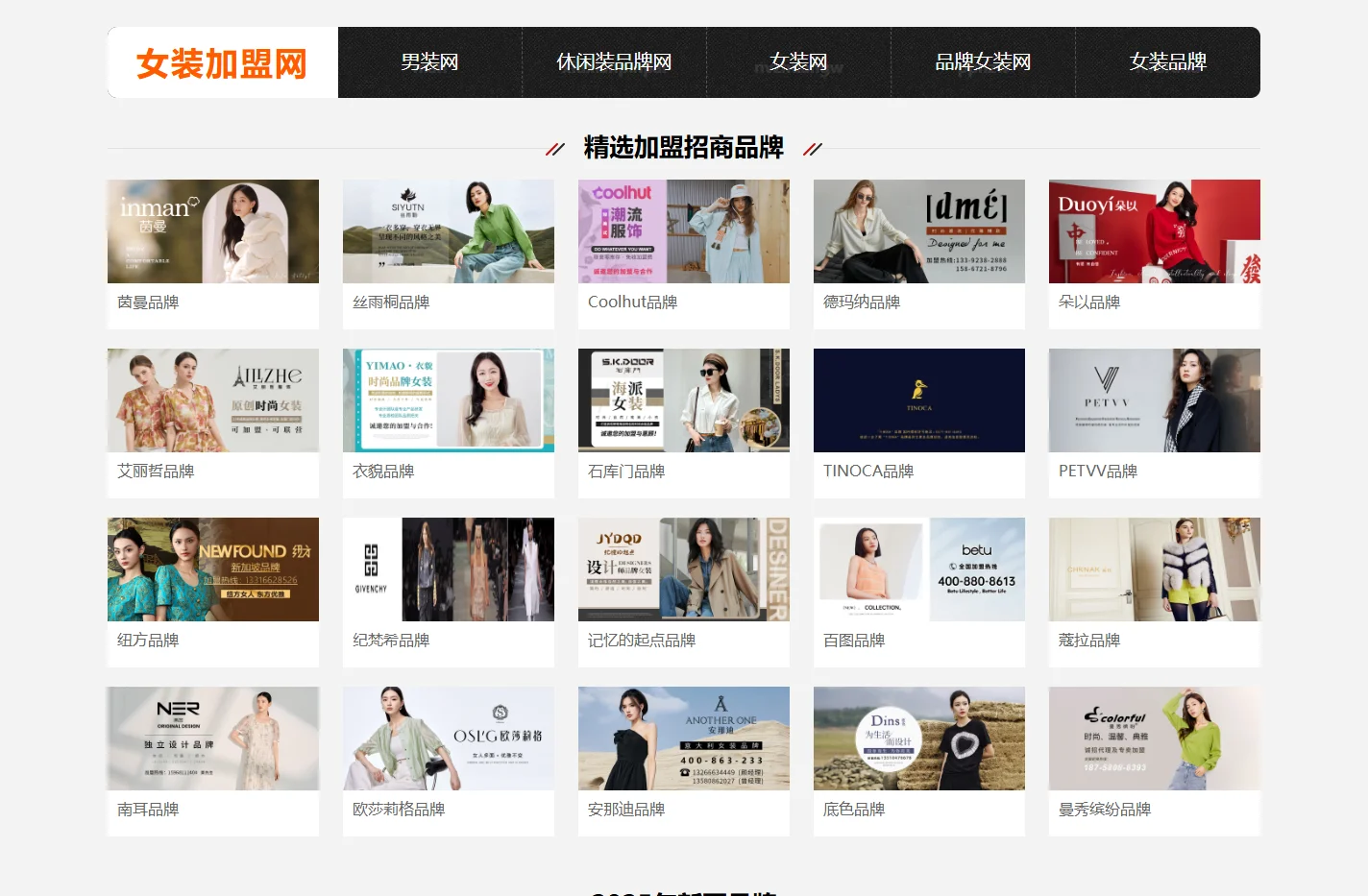The image size is (1368, 896).
Task: Click the PETVV品牌 link
Action: [x=1098, y=472]
